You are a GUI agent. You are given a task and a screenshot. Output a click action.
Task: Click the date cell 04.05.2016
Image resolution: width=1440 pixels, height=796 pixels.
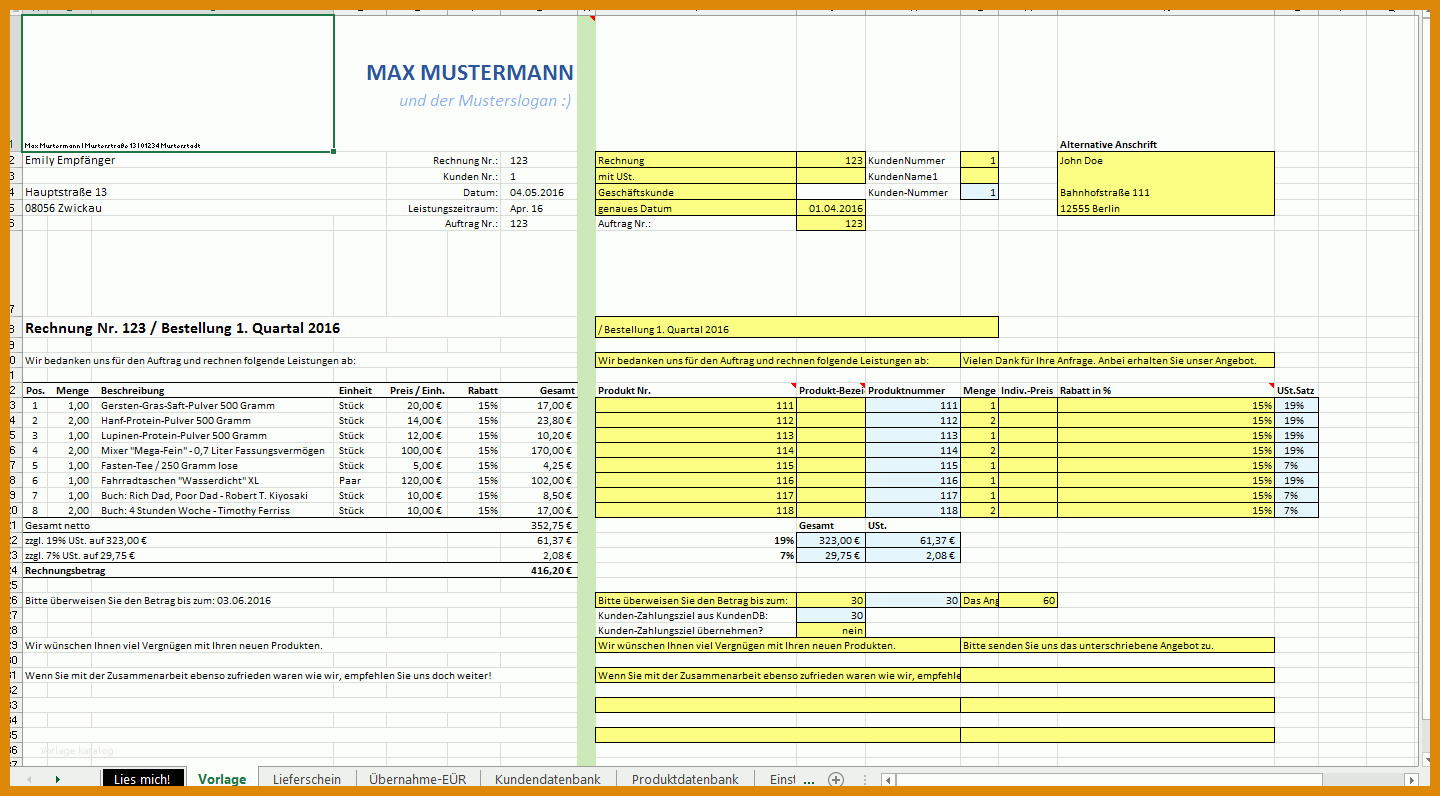pos(536,192)
